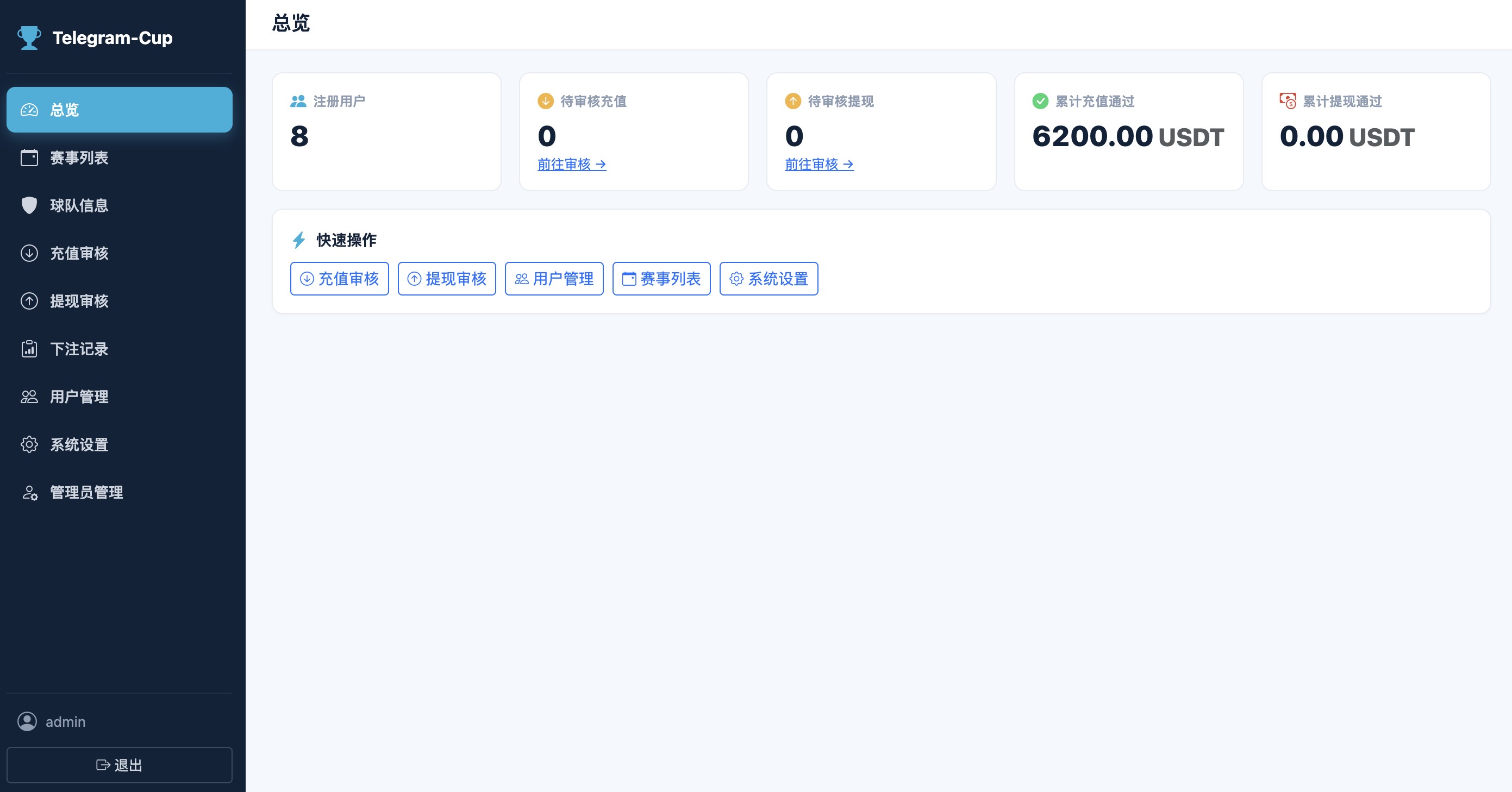1512x792 pixels.
Task: Open 用户管理 in the sidebar menu
Action: click(x=119, y=397)
